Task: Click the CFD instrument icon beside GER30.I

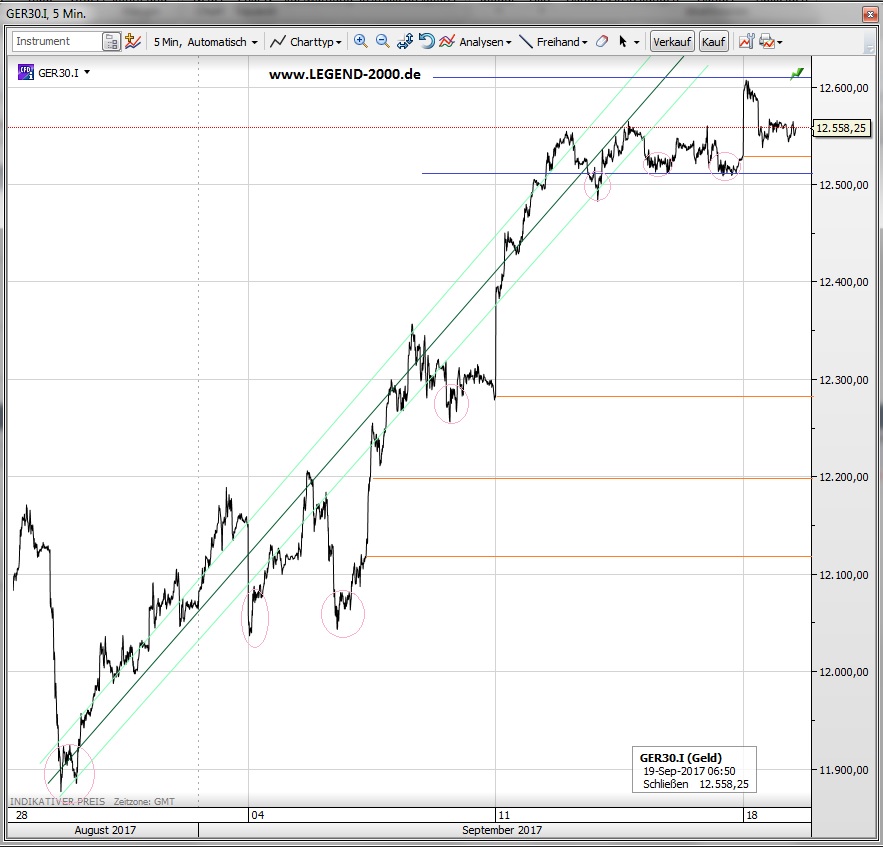Action: click(25, 72)
